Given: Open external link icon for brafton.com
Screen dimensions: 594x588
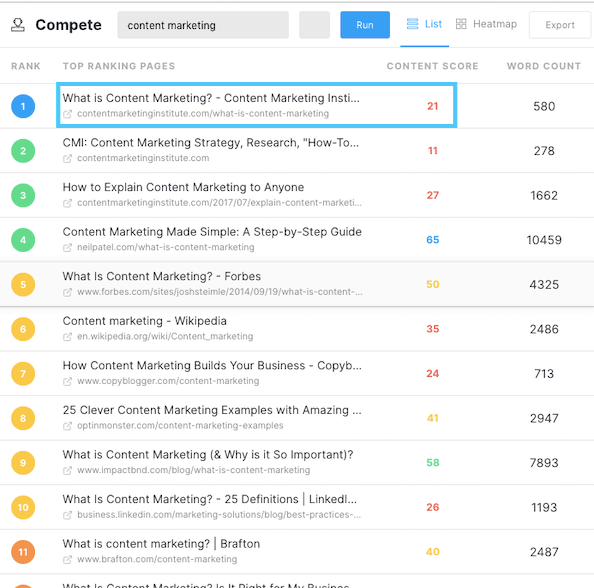Looking at the screenshot, I should [67, 560].
